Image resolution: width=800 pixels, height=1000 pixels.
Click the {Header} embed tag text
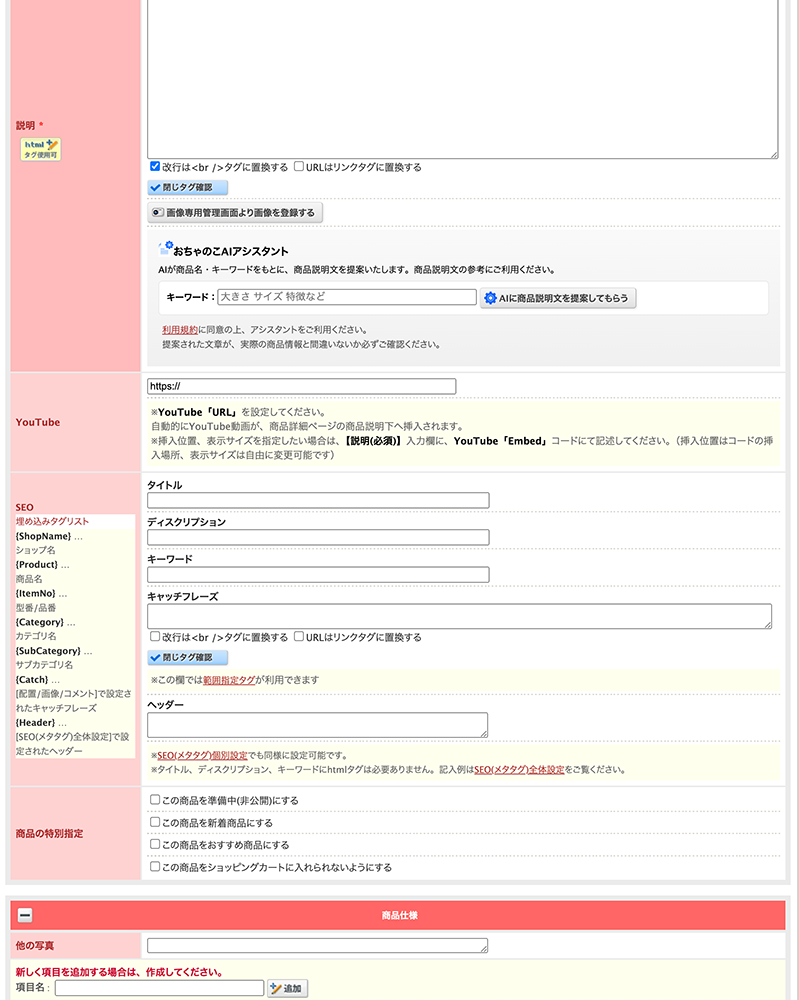point(36,723)
